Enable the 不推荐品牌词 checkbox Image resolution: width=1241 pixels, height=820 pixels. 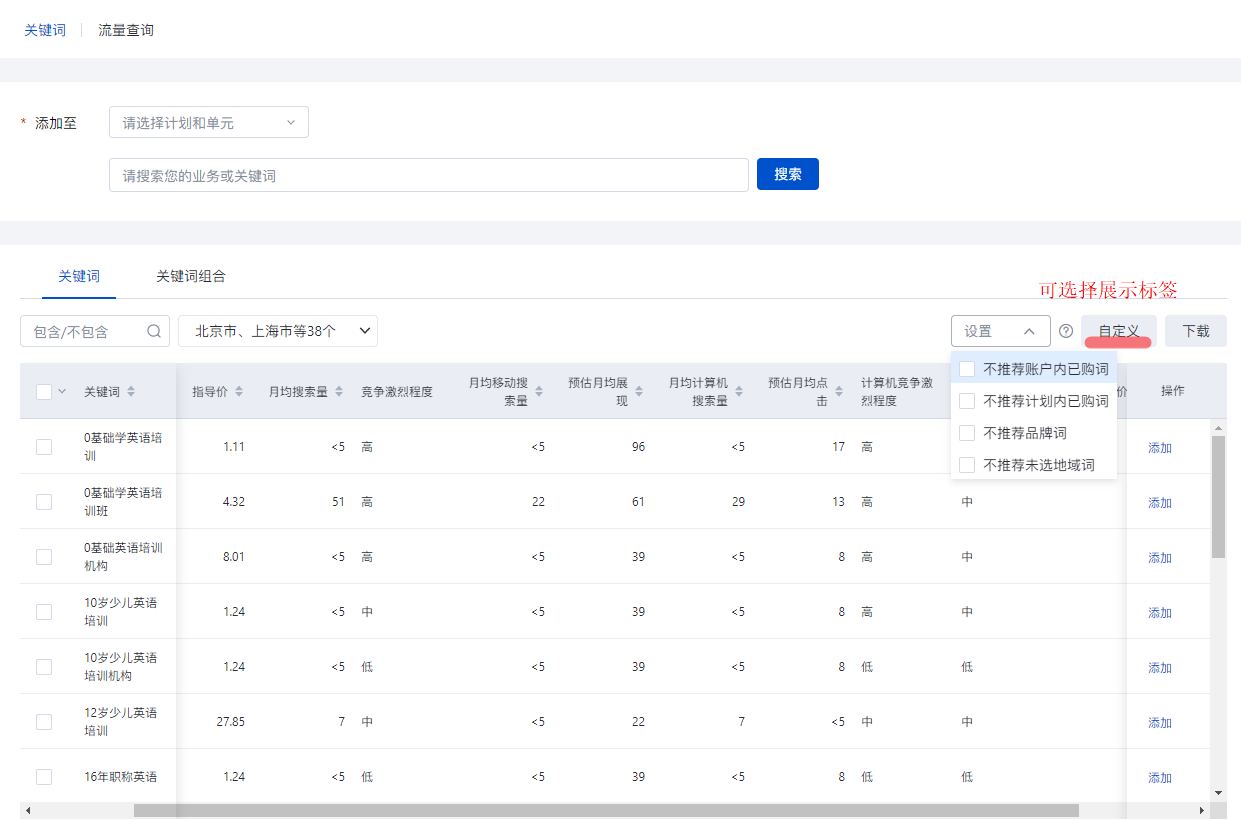(x=966, y=432)
